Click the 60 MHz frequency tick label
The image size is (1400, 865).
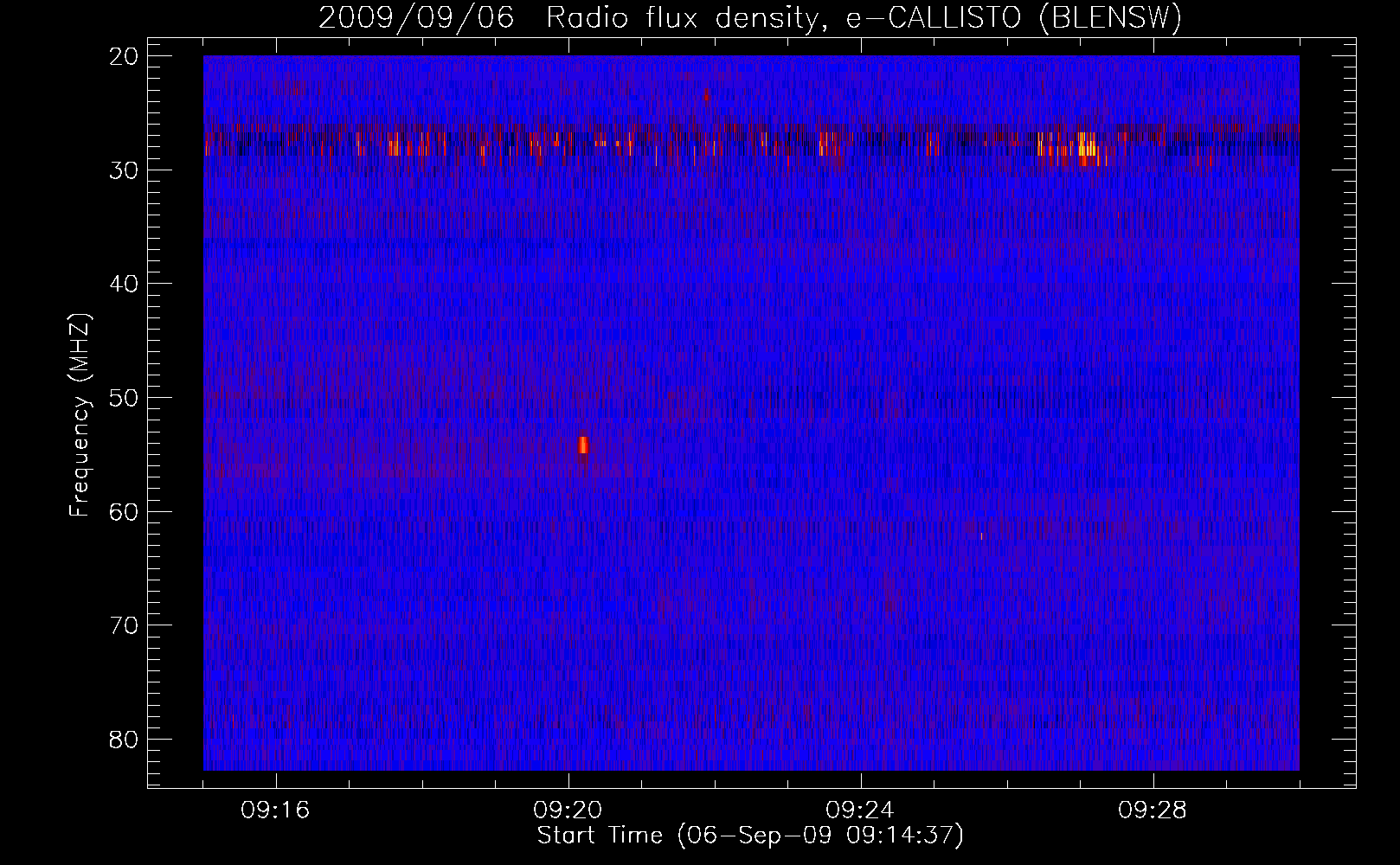125,511
